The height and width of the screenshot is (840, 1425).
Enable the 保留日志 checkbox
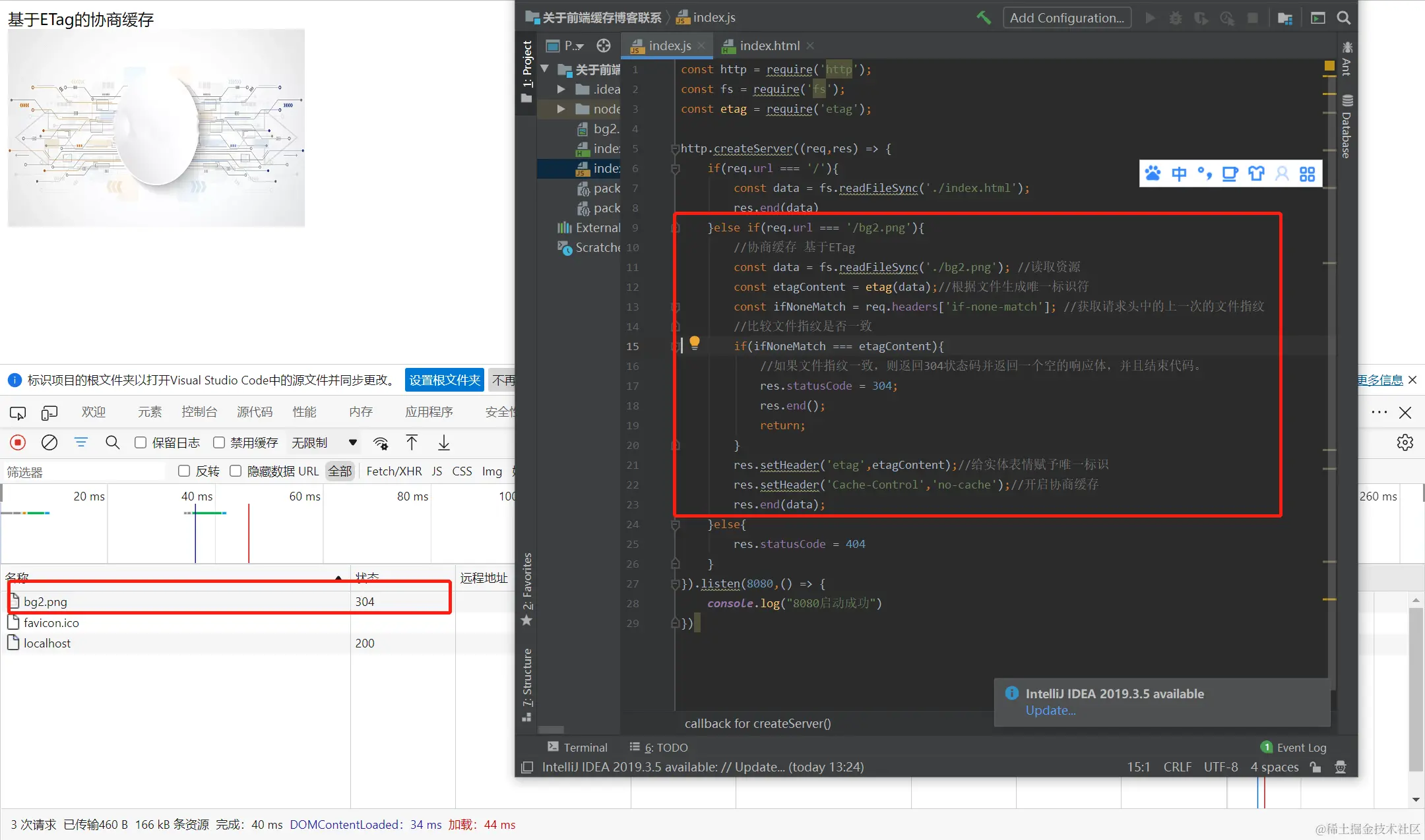pos(141,442)
